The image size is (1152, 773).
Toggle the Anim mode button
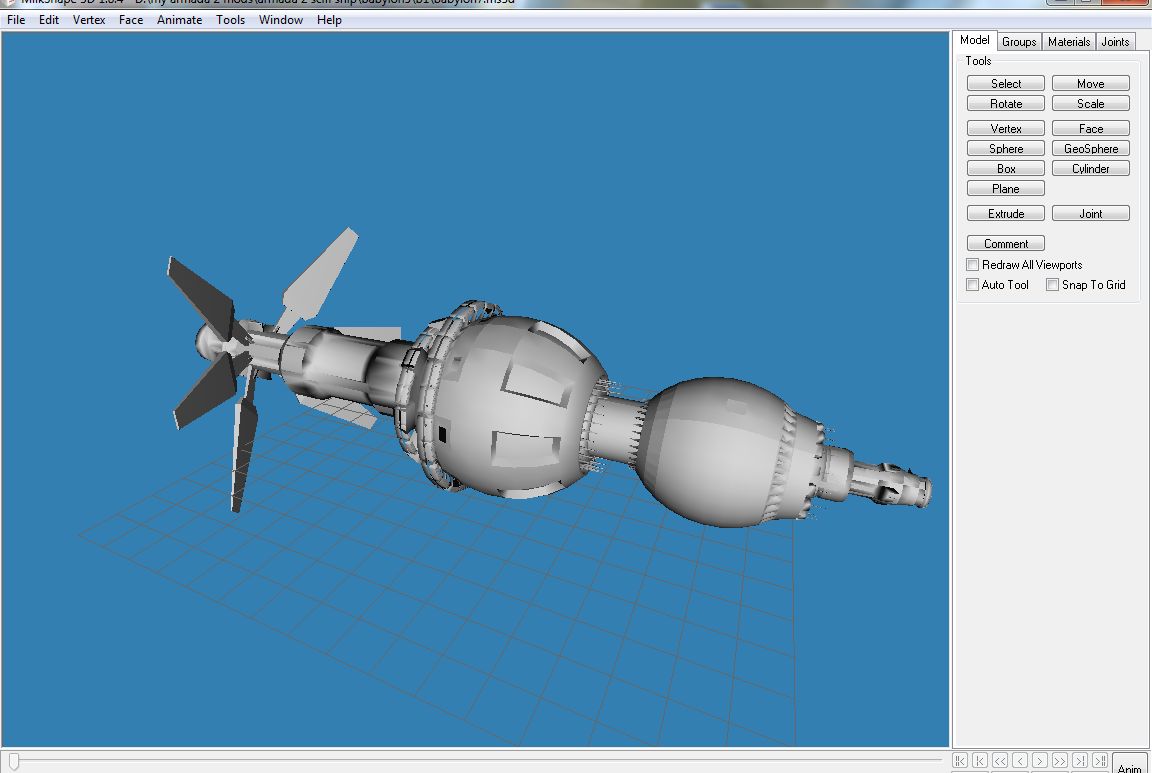pyautogui.click(x=1130, y=763)
